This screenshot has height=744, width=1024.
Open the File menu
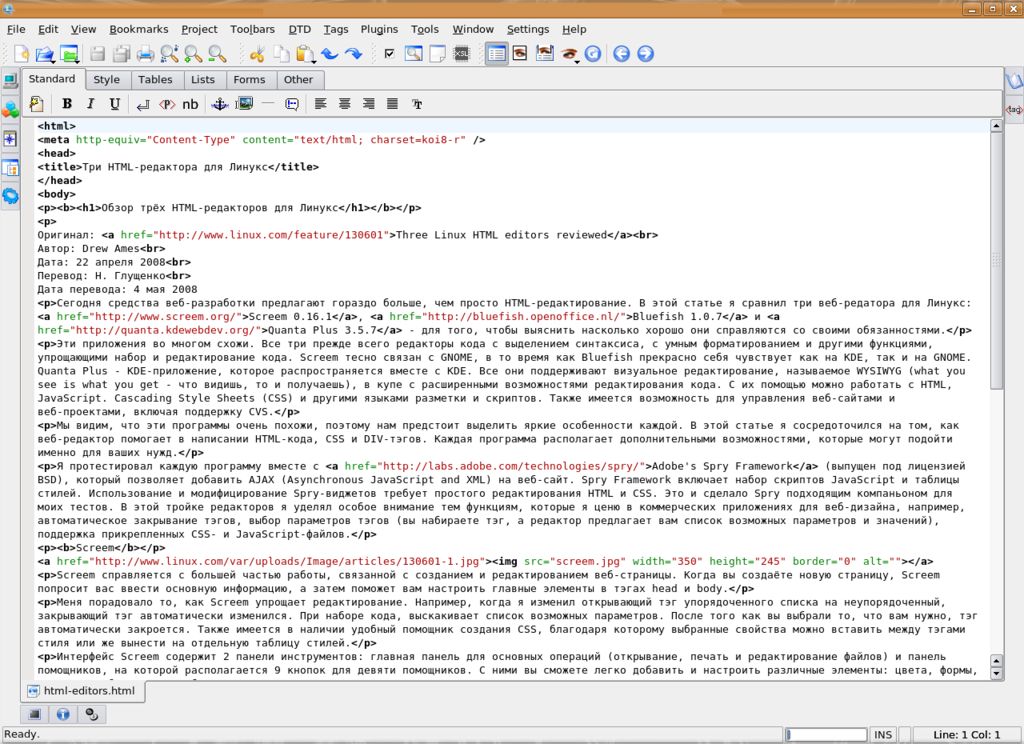[16, 29]
